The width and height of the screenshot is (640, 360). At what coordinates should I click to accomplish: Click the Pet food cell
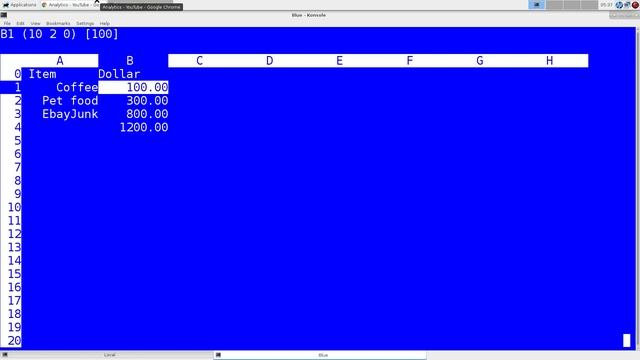[70, 101]
